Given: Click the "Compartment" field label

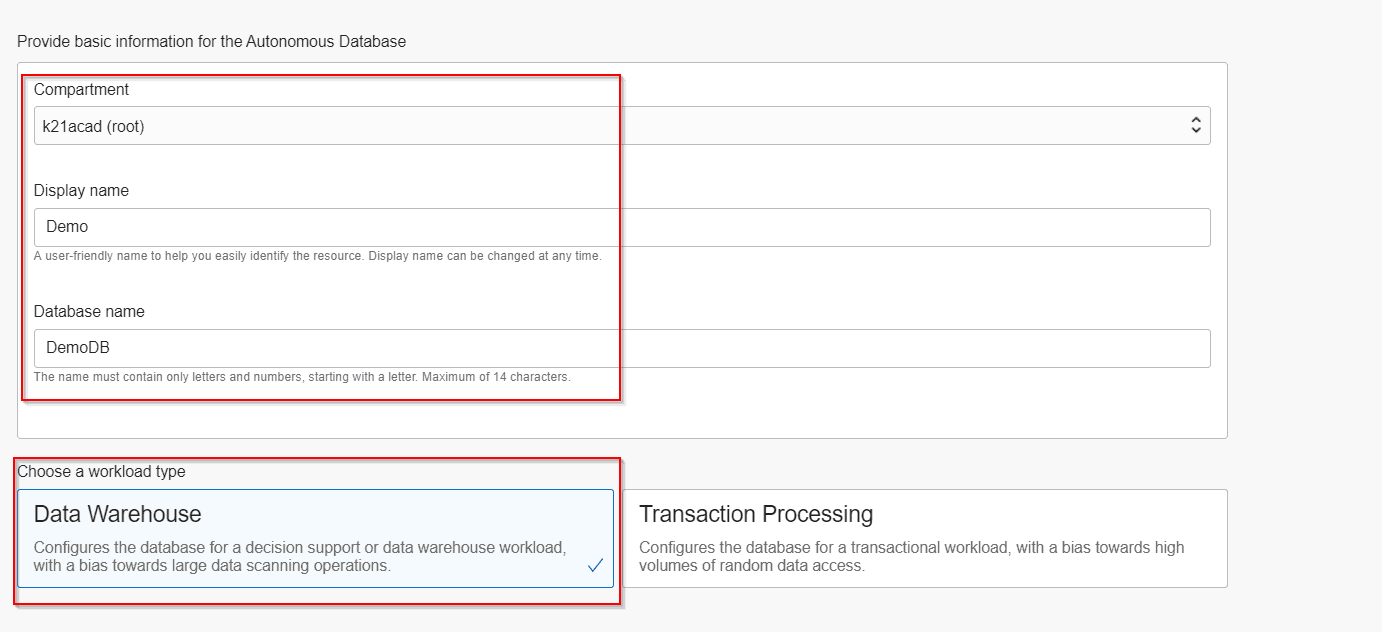Looking at the screenshot, I should pos(81,89).
